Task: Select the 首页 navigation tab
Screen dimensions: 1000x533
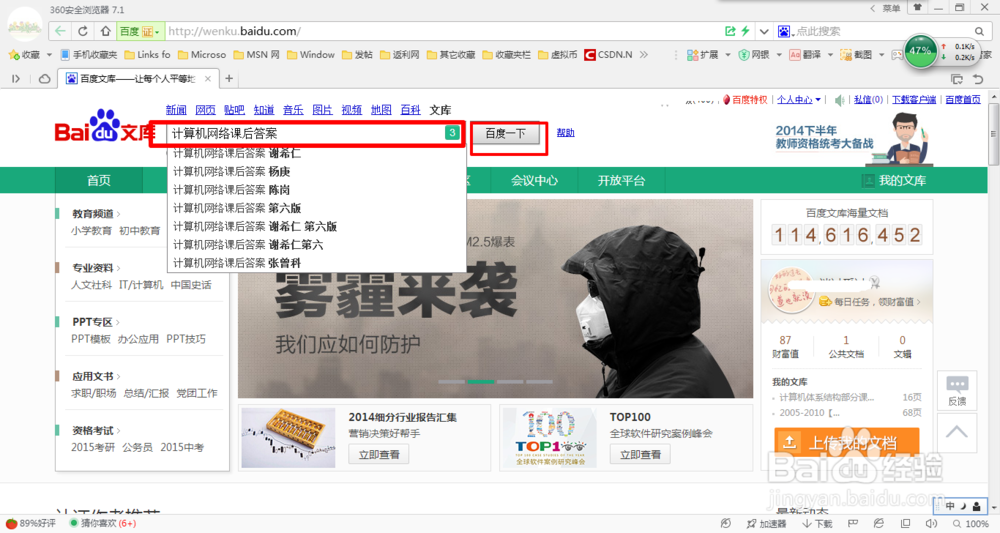Action: coord(99,180)
